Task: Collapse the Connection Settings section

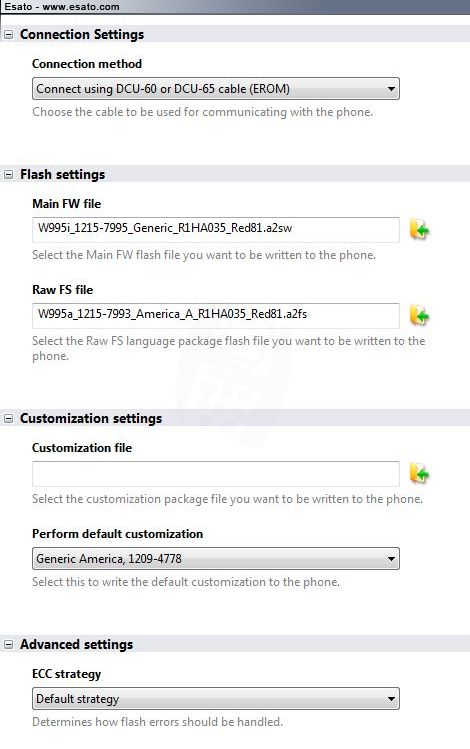Action: pyautogui.click(x=9, y=35)
